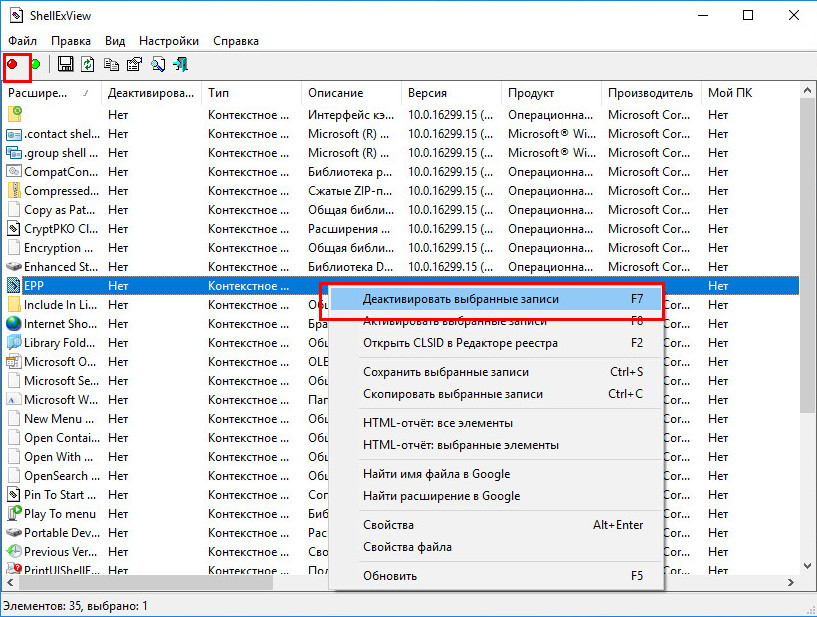Sort by the Описание column header
Viewport: 817px width, 617px height.
[x=351, y=93]
